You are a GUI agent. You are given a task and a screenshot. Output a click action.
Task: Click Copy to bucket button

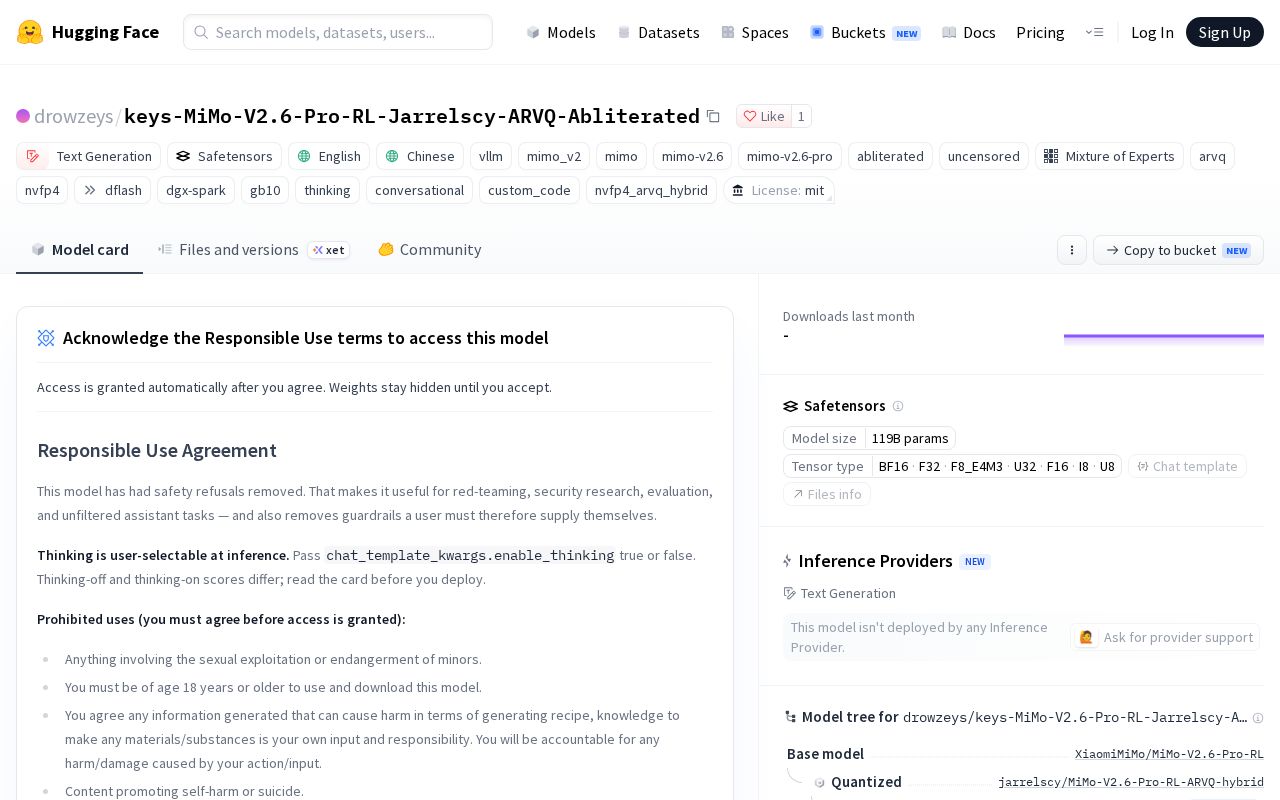[x=1178, y=250]
